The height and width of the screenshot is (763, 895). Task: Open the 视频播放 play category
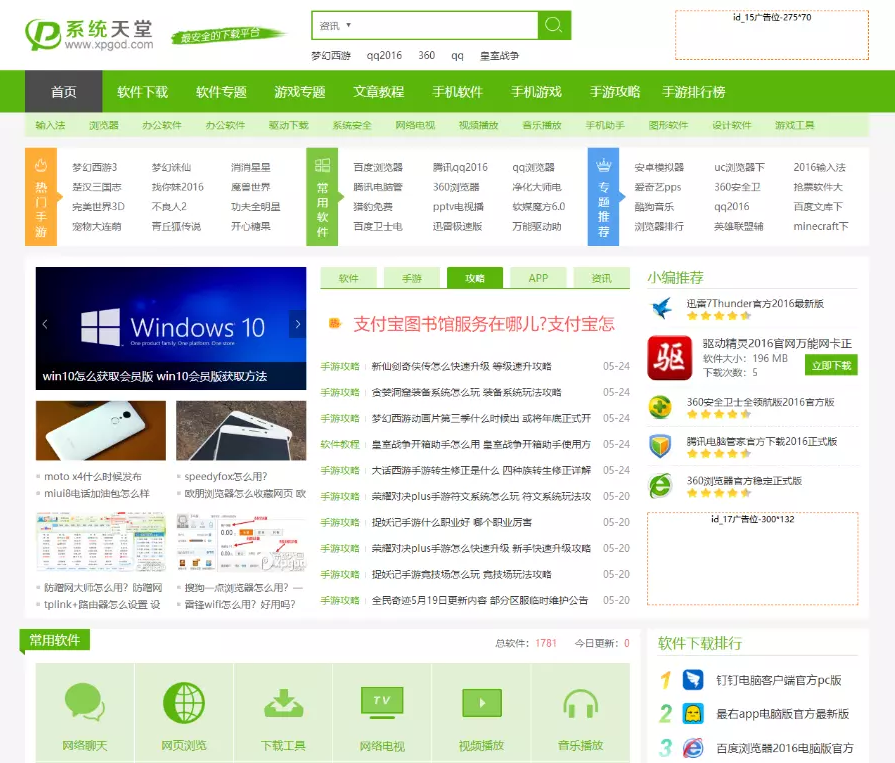click(x=481, y=713)
